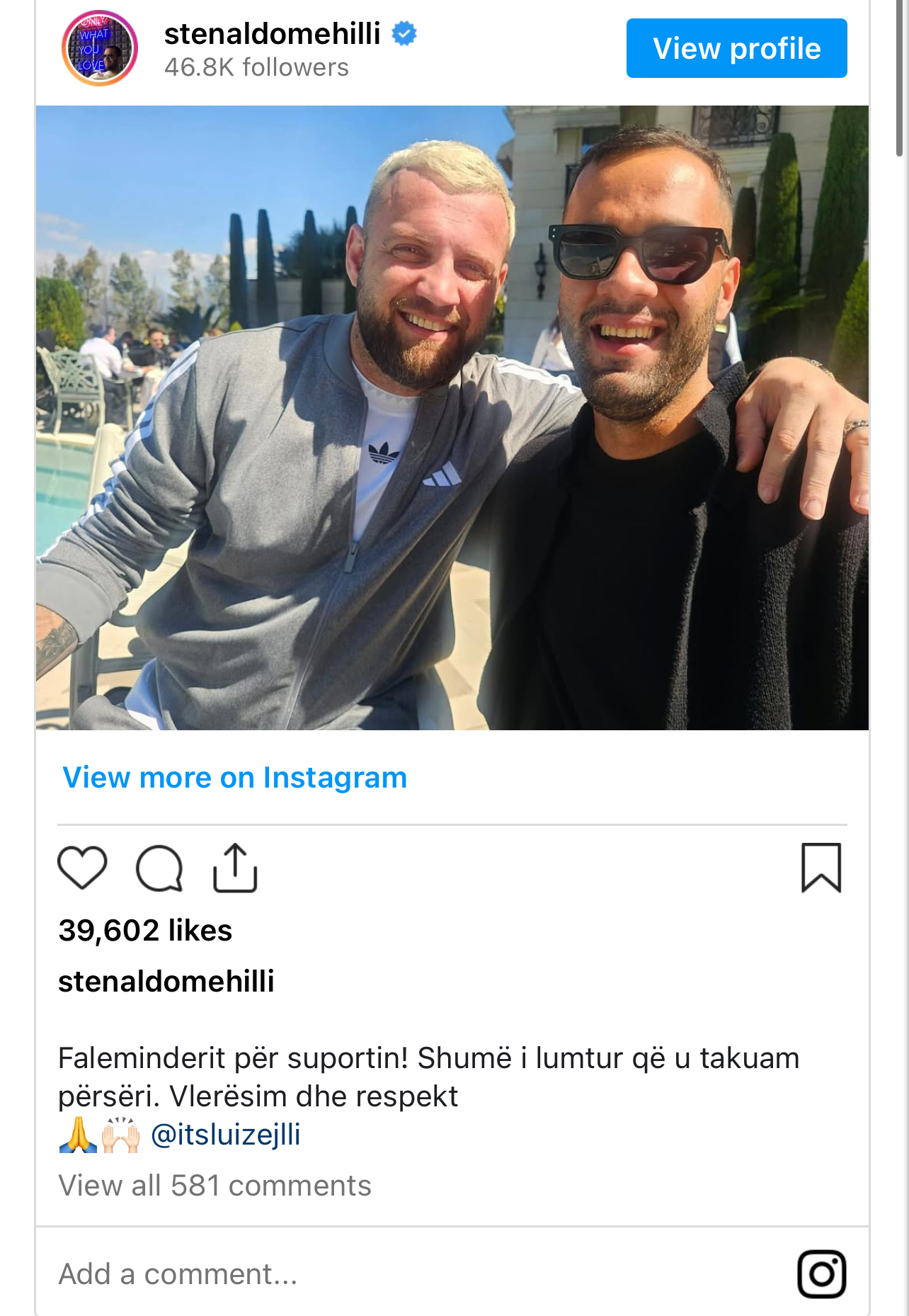Open the @itsluizejlli mention link

226,1134
